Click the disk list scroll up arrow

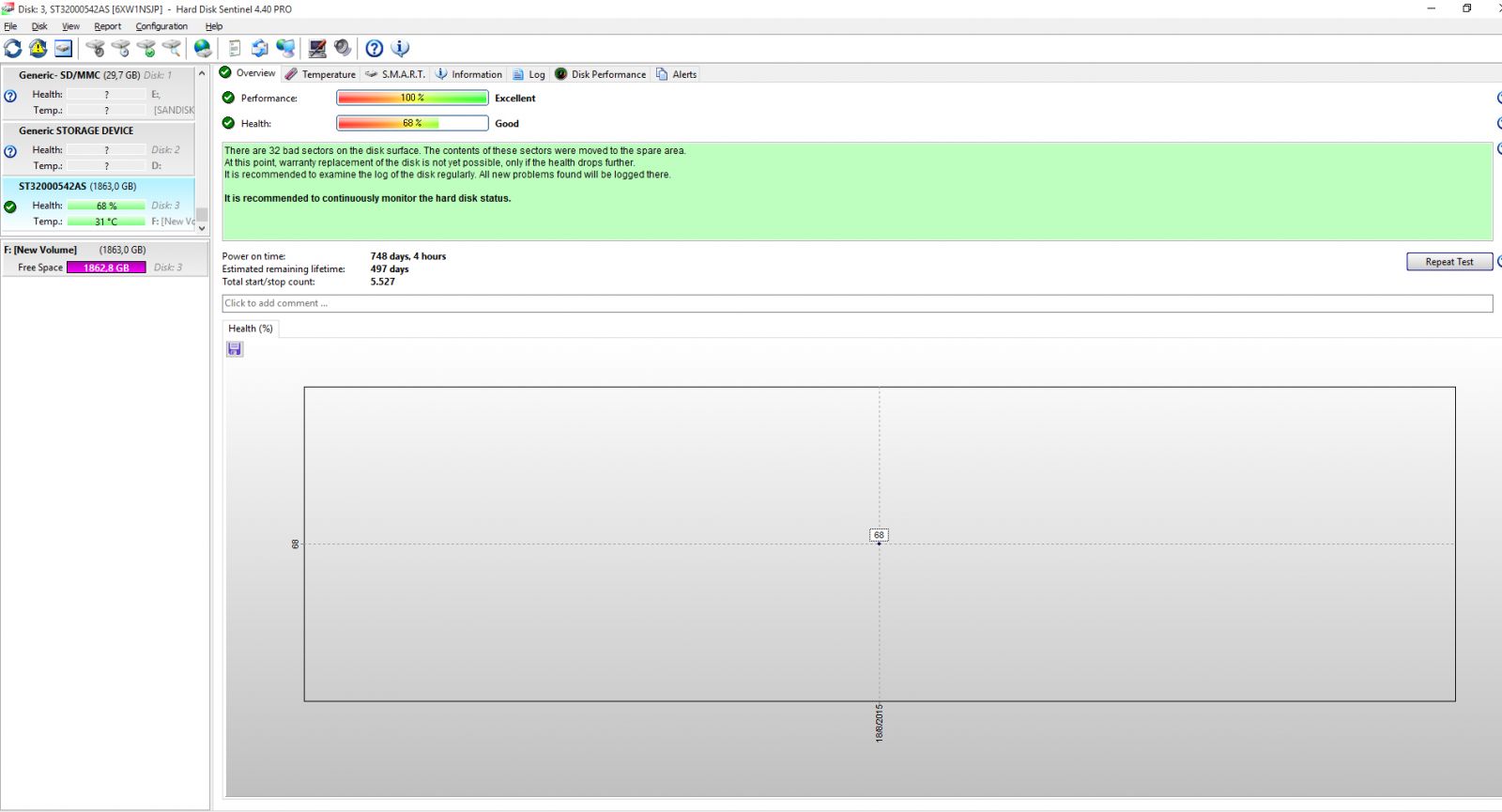click(x=202, y=73)
